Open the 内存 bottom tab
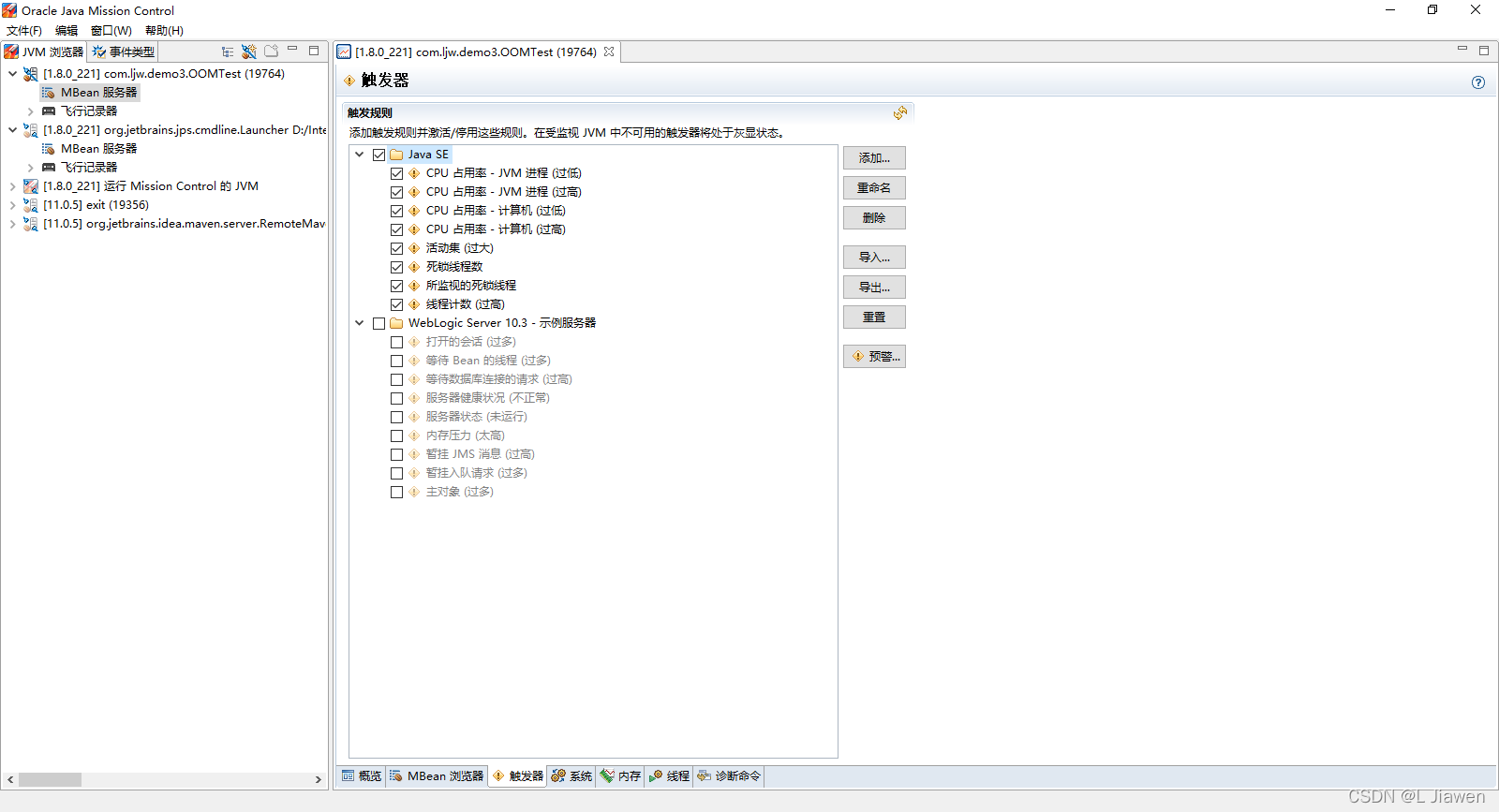1499x812 pixels. click(620, 776)
